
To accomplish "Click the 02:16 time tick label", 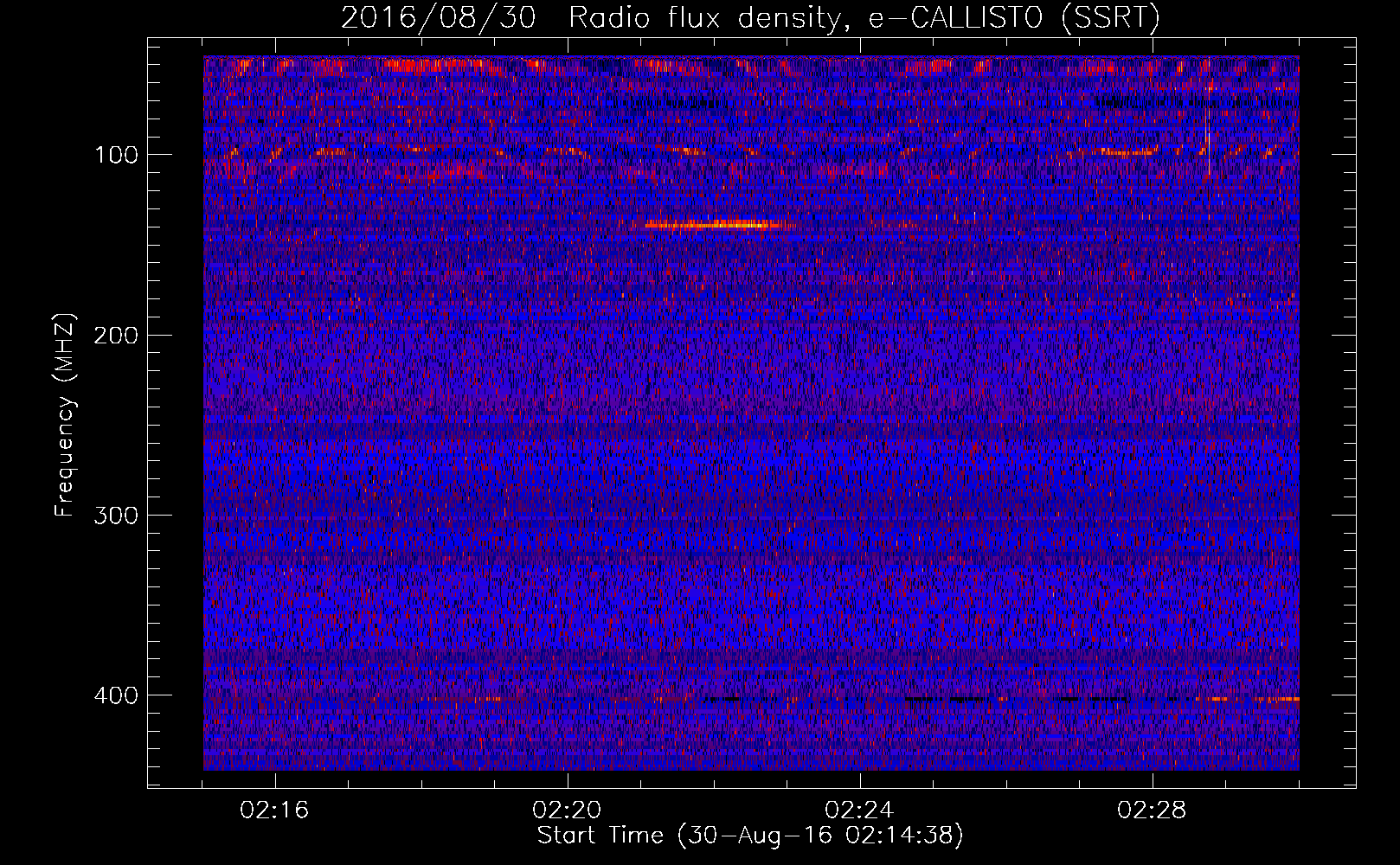I will click(275, 811).
